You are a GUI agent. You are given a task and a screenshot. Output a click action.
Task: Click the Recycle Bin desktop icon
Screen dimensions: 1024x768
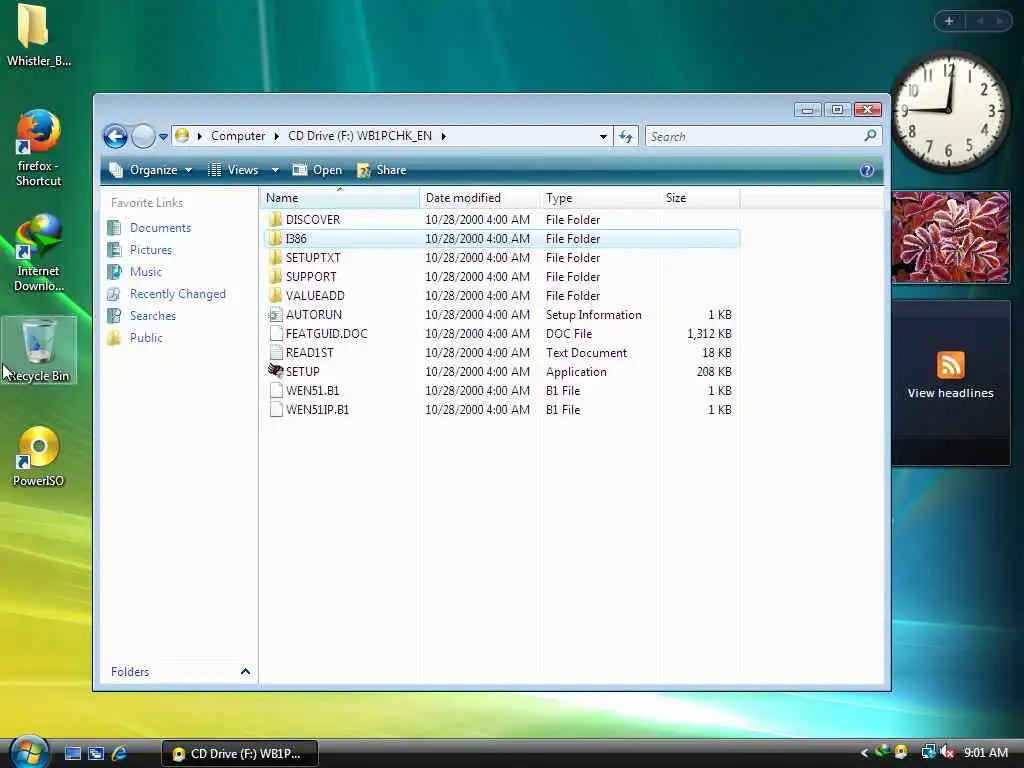click(39, 351)
